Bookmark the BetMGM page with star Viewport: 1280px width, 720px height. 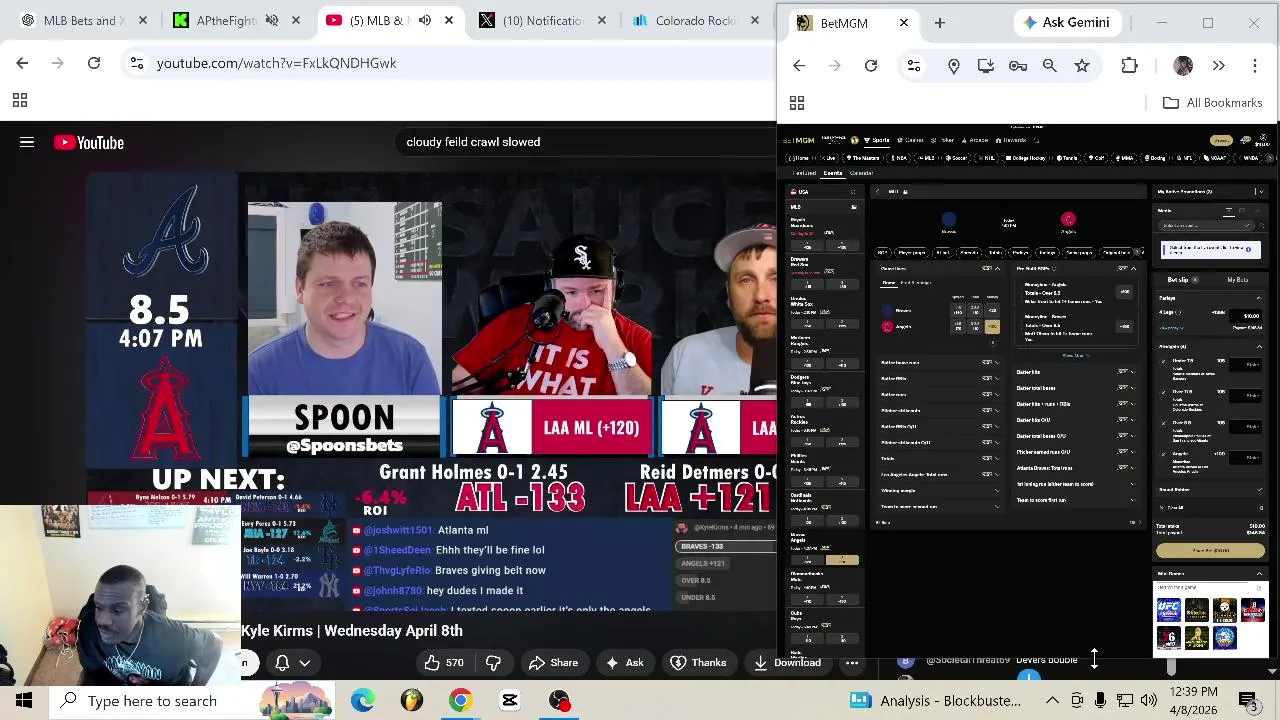pyautogui.click(x=1082, y=66)
